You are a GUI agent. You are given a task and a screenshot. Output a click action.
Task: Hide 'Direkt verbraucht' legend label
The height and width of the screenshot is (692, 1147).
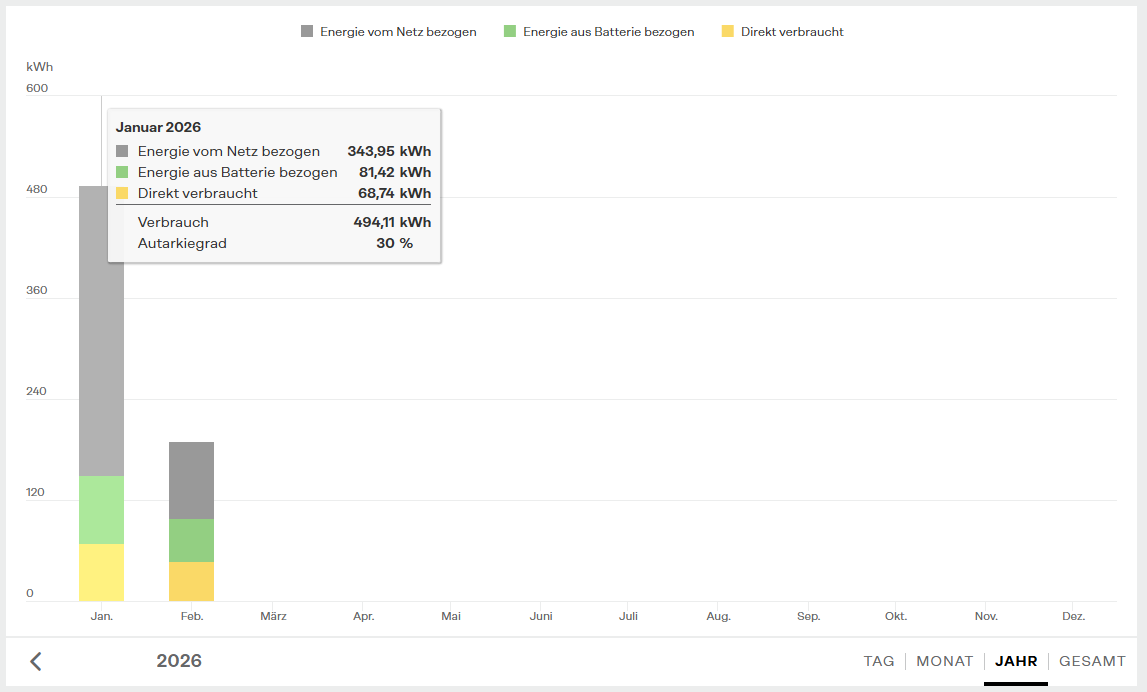click(792, 32)
